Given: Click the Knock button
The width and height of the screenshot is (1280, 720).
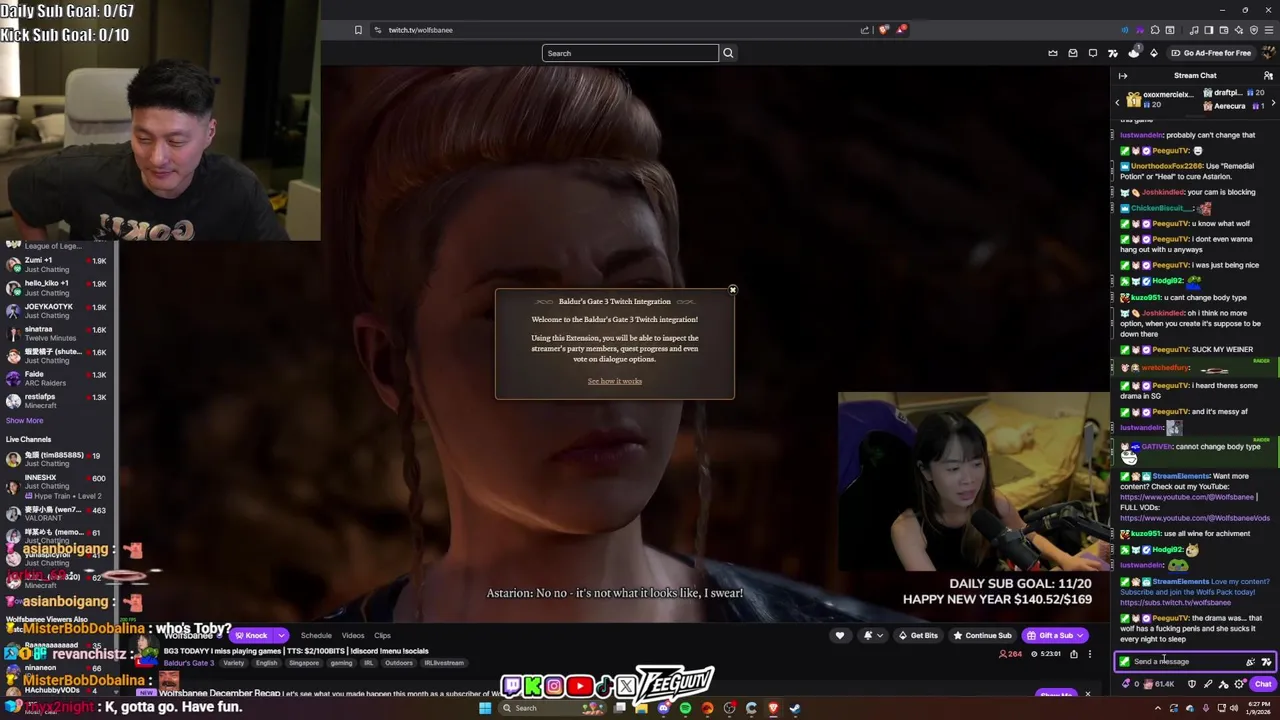Looking at the screenshot, I should (x=252, y=636).
